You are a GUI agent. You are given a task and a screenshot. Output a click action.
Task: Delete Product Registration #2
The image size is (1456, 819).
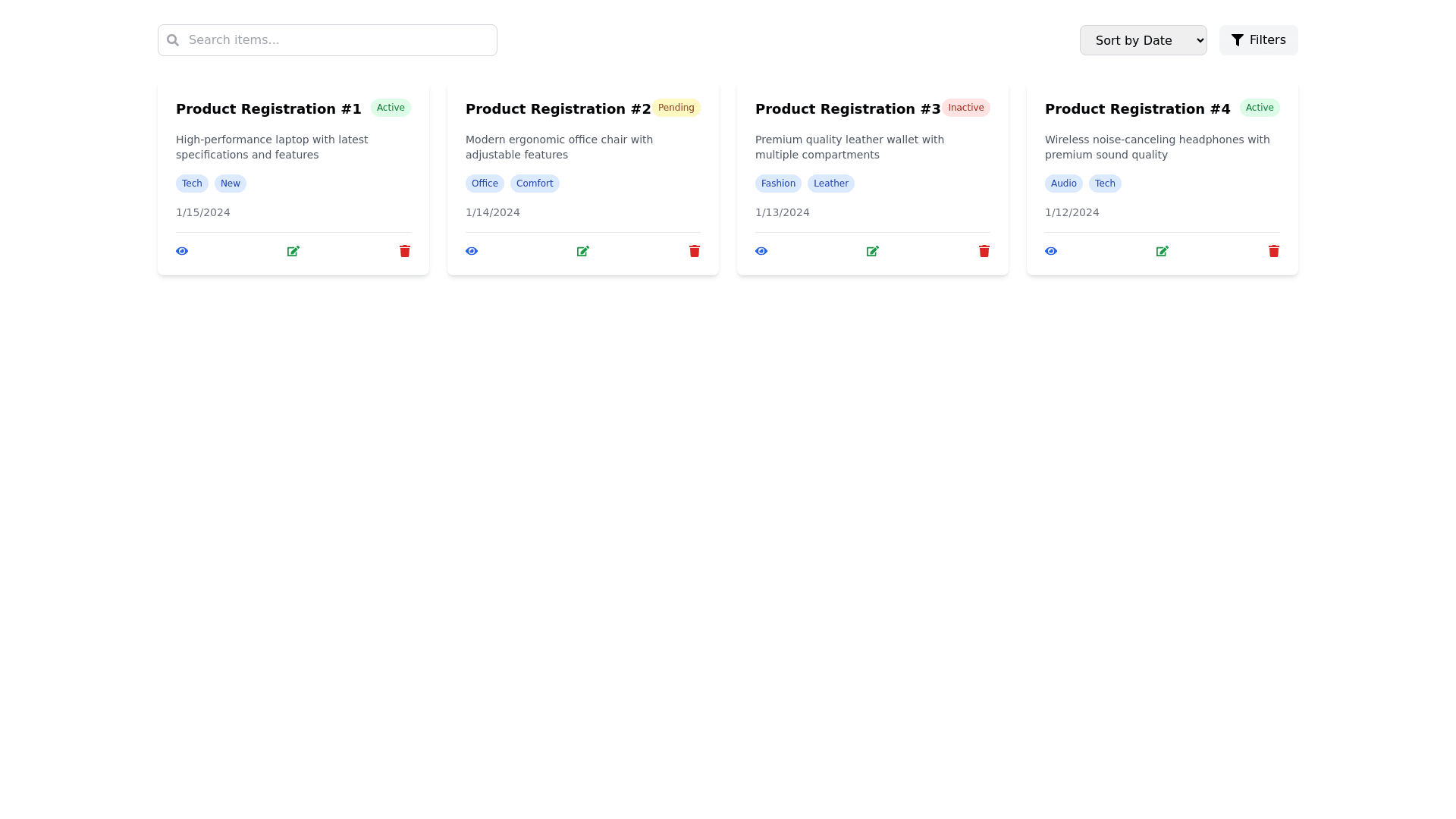(x=694, y=251)
